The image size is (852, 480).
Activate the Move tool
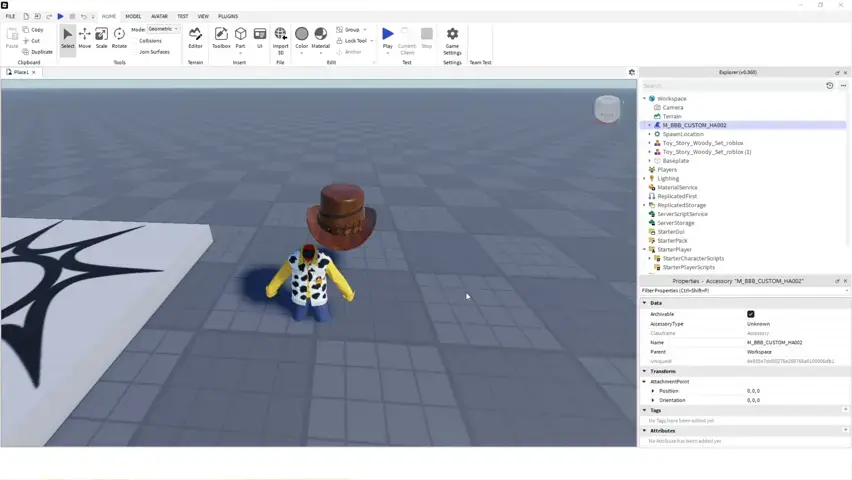84,39
